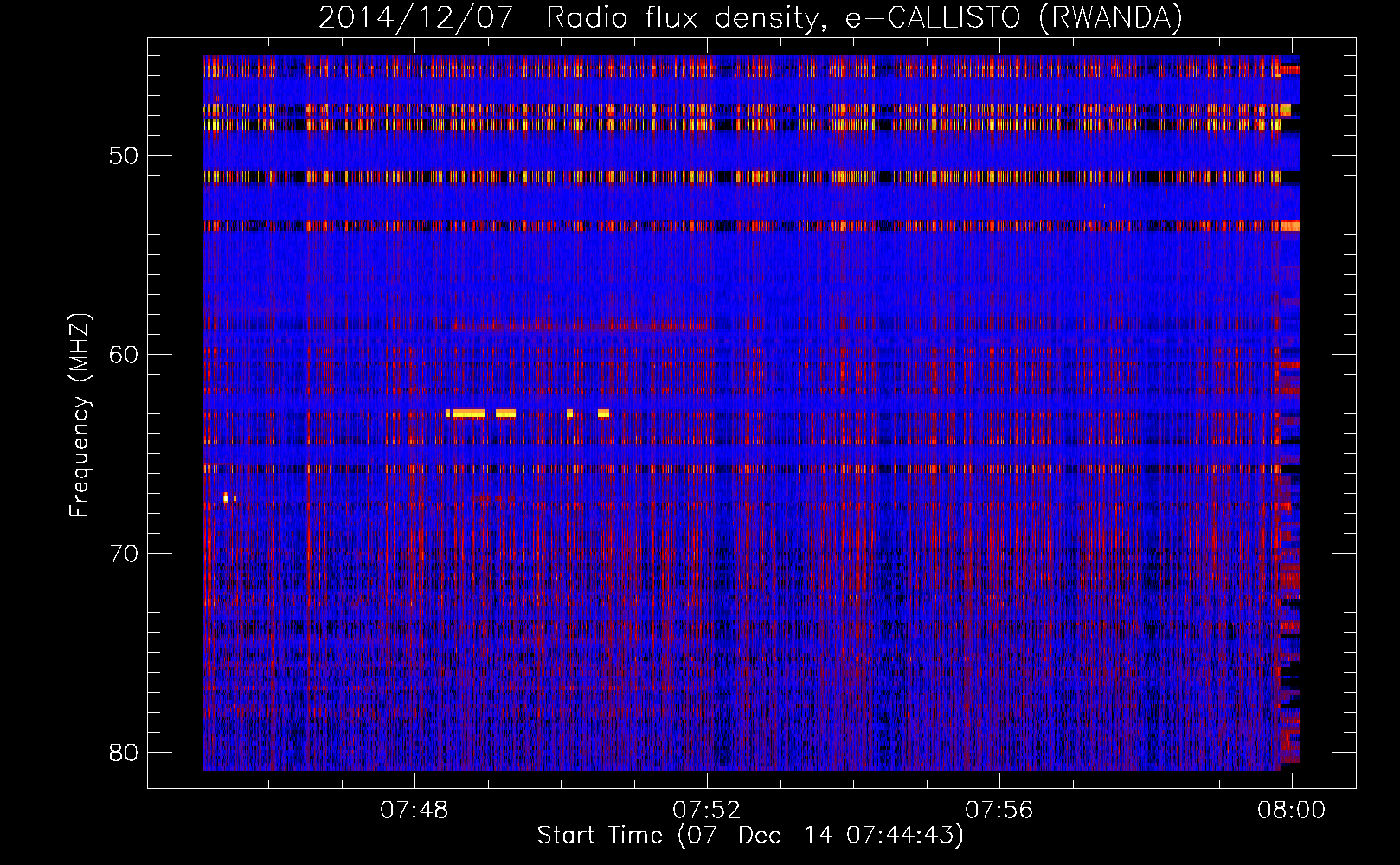
Task: Click the 07:56 time tick label
Action: coord(999,811)
